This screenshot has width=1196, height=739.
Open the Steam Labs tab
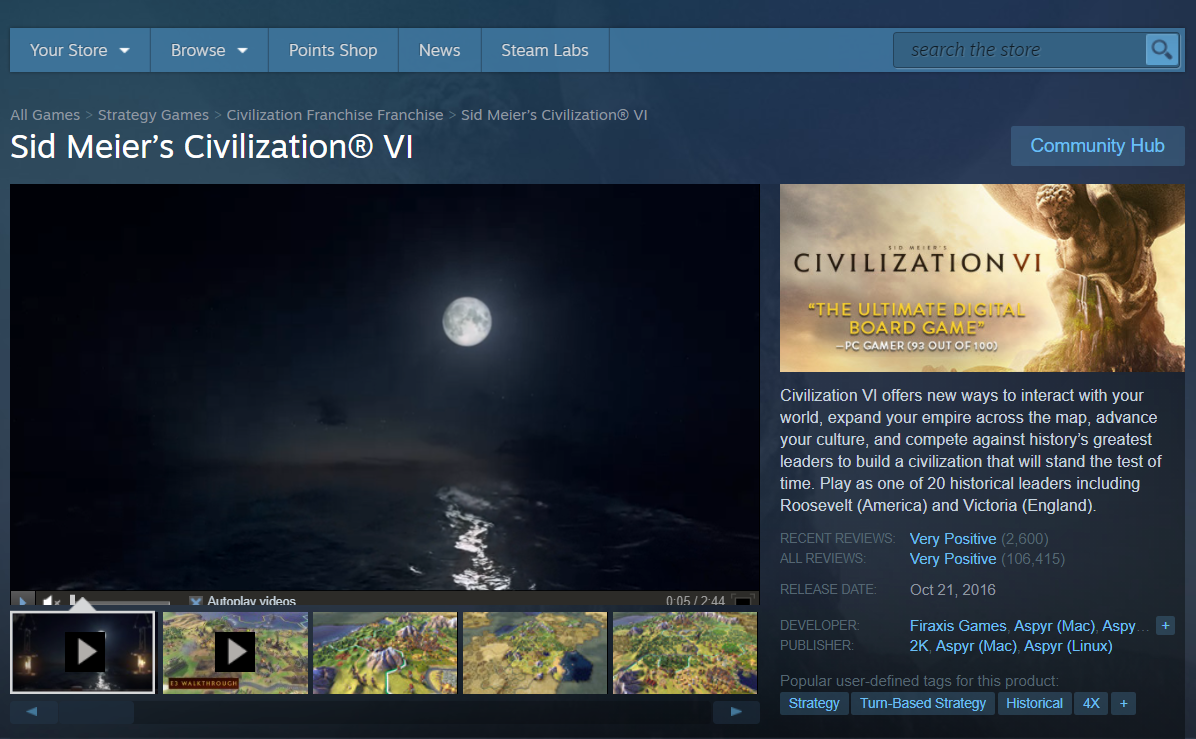tap(545, 50)
